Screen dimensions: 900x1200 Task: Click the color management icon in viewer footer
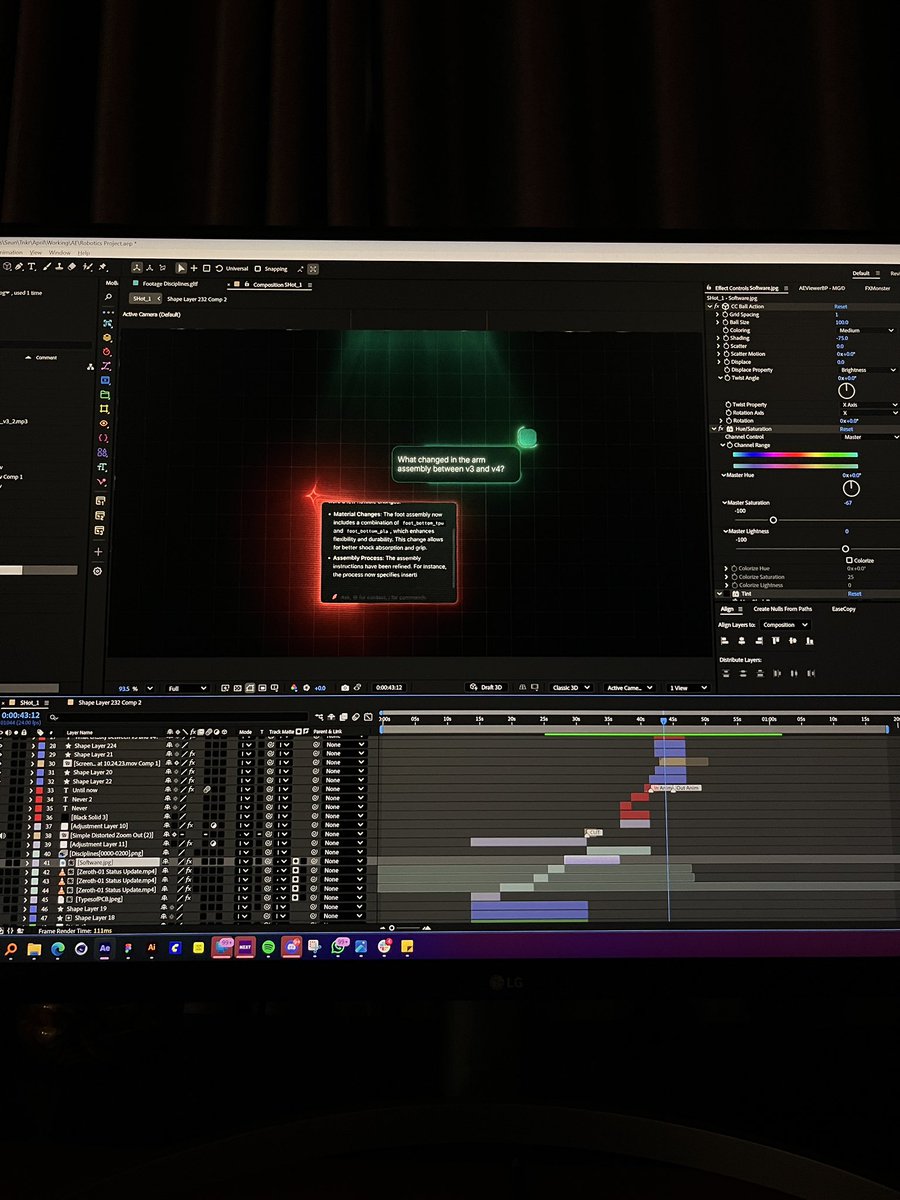pos(293,688)
